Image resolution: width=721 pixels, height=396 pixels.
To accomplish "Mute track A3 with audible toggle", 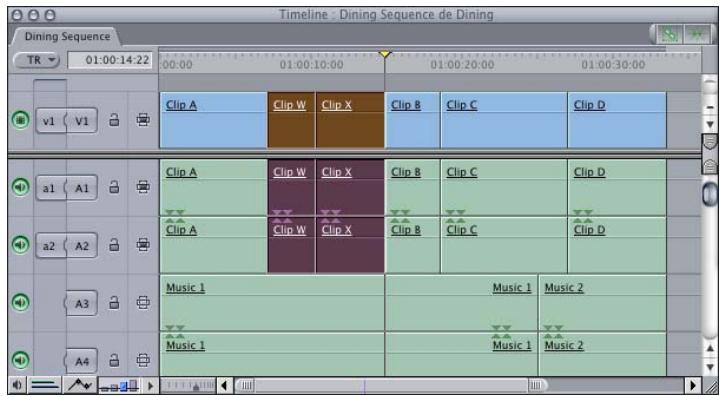I will 20,302.
